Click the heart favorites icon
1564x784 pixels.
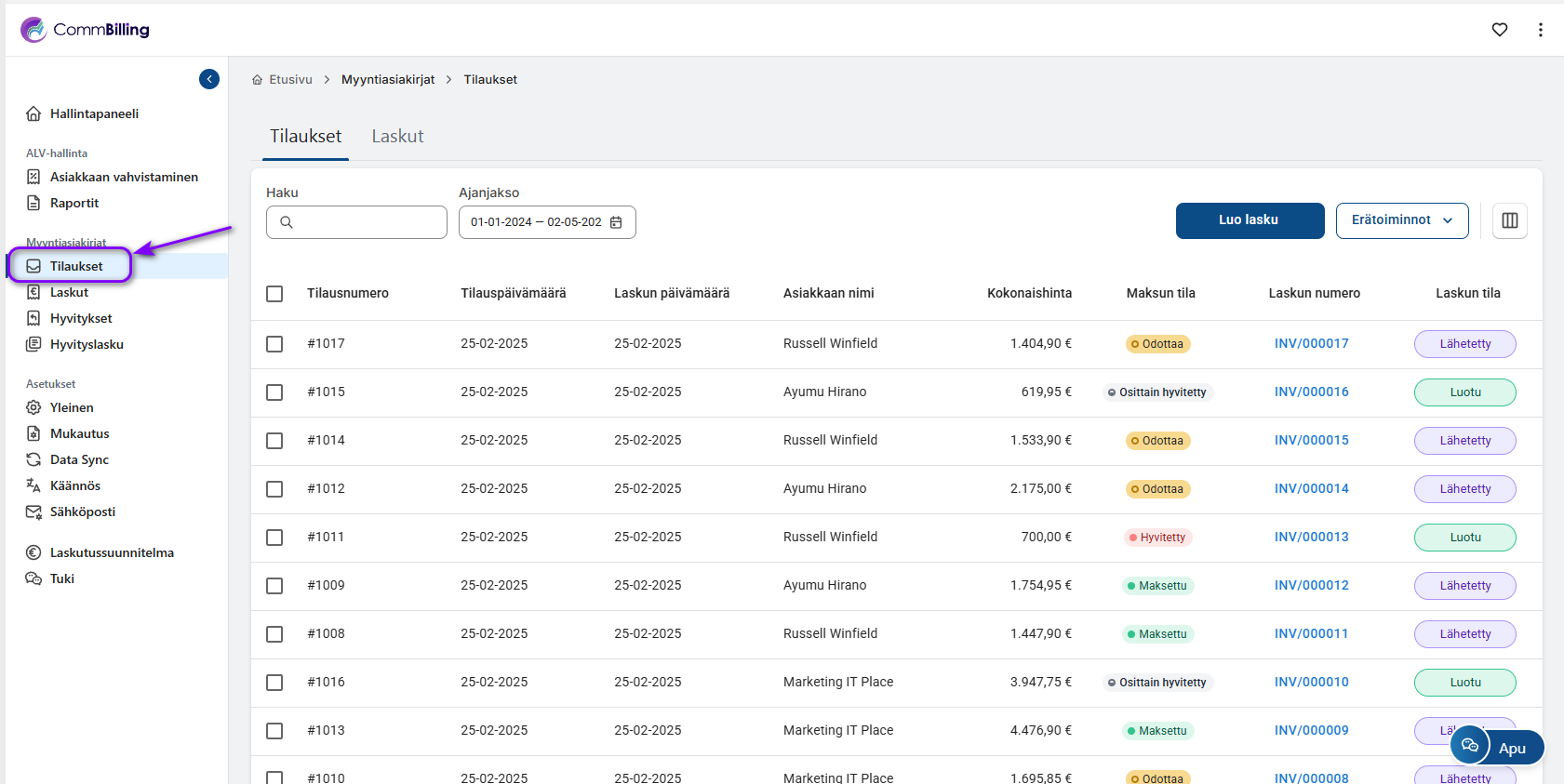click(1499, 30)
